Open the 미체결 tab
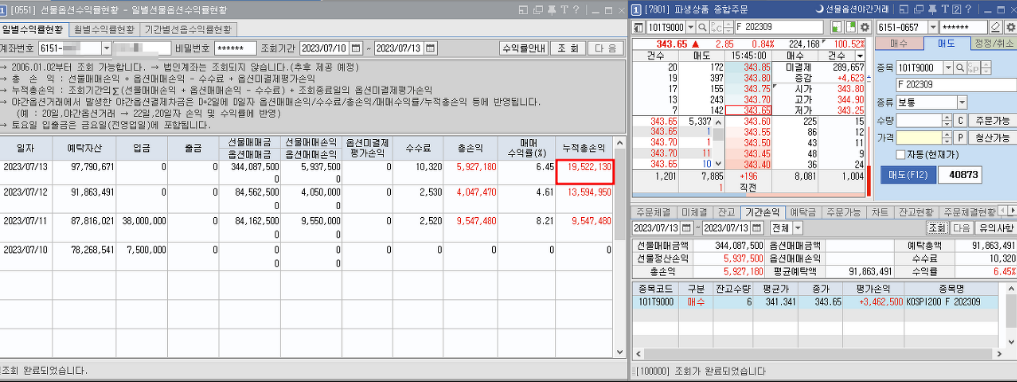 click(694, 212)
